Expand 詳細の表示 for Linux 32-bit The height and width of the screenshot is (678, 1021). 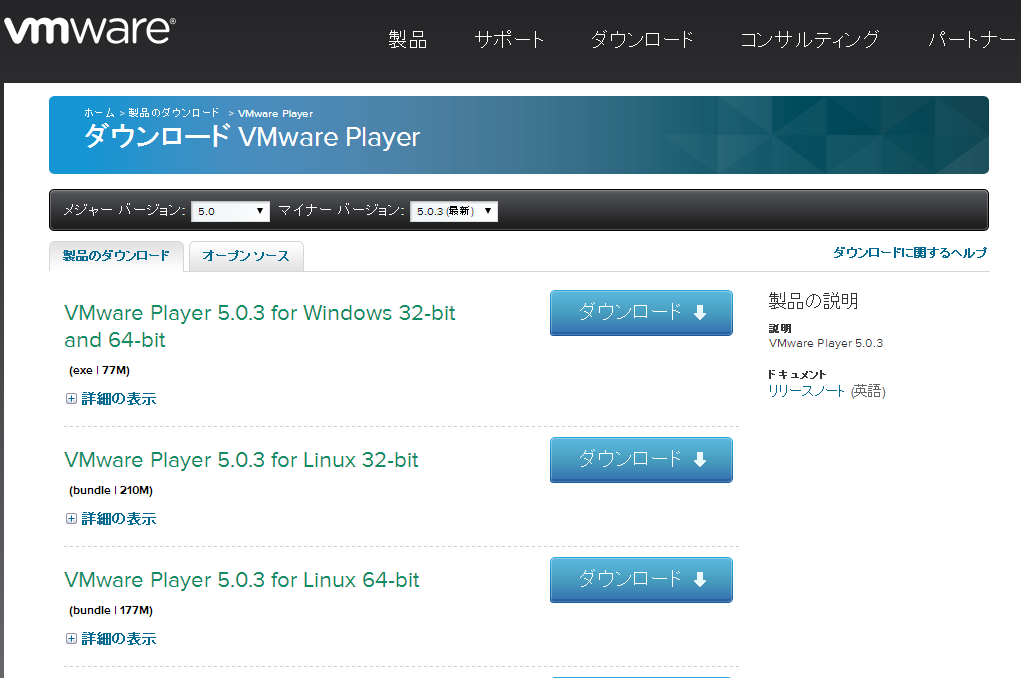click(111, 518)
